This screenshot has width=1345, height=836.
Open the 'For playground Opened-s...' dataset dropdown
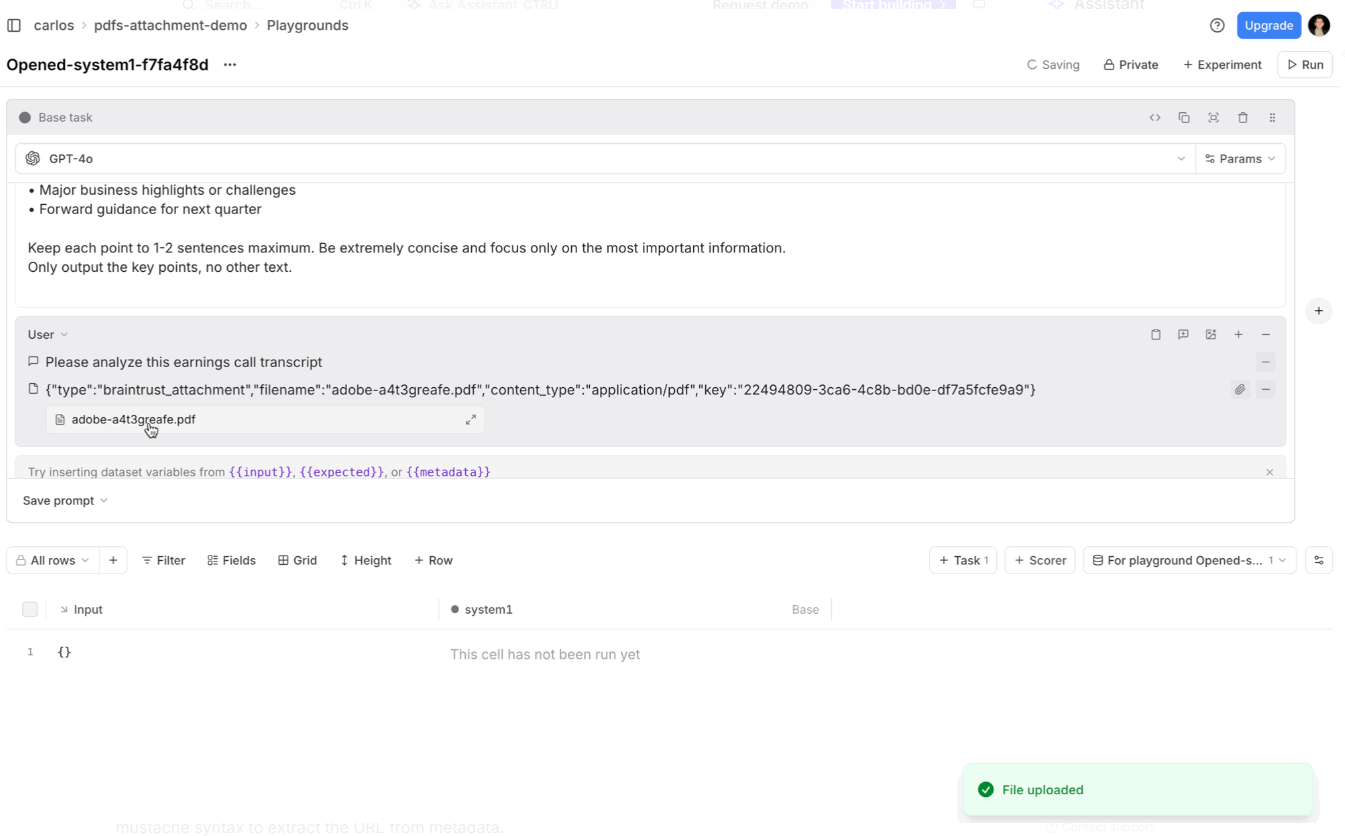[1190, 561]
